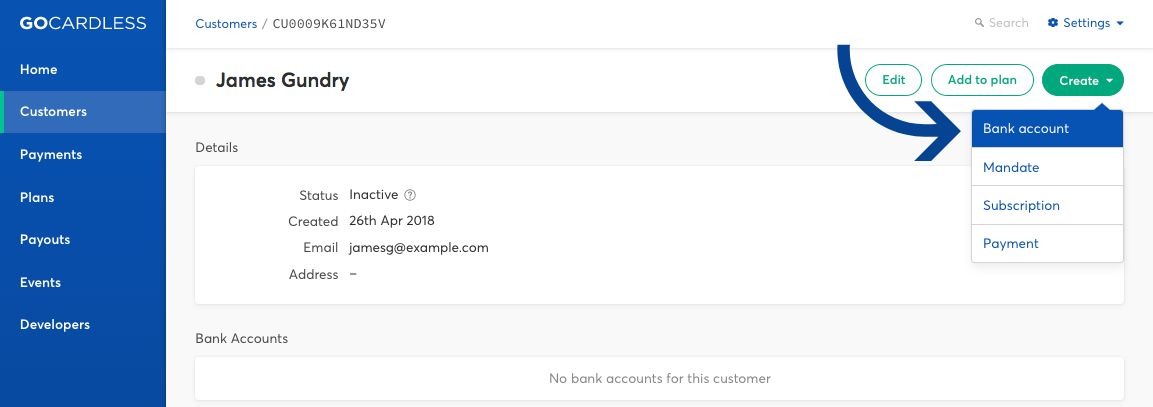Click the Edit button

(x=893, y=80)
